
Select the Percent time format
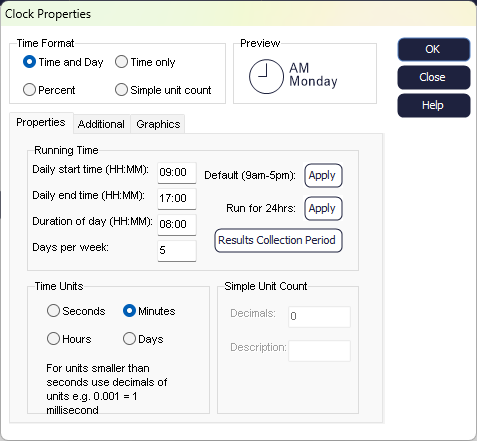tap(29, 90)
